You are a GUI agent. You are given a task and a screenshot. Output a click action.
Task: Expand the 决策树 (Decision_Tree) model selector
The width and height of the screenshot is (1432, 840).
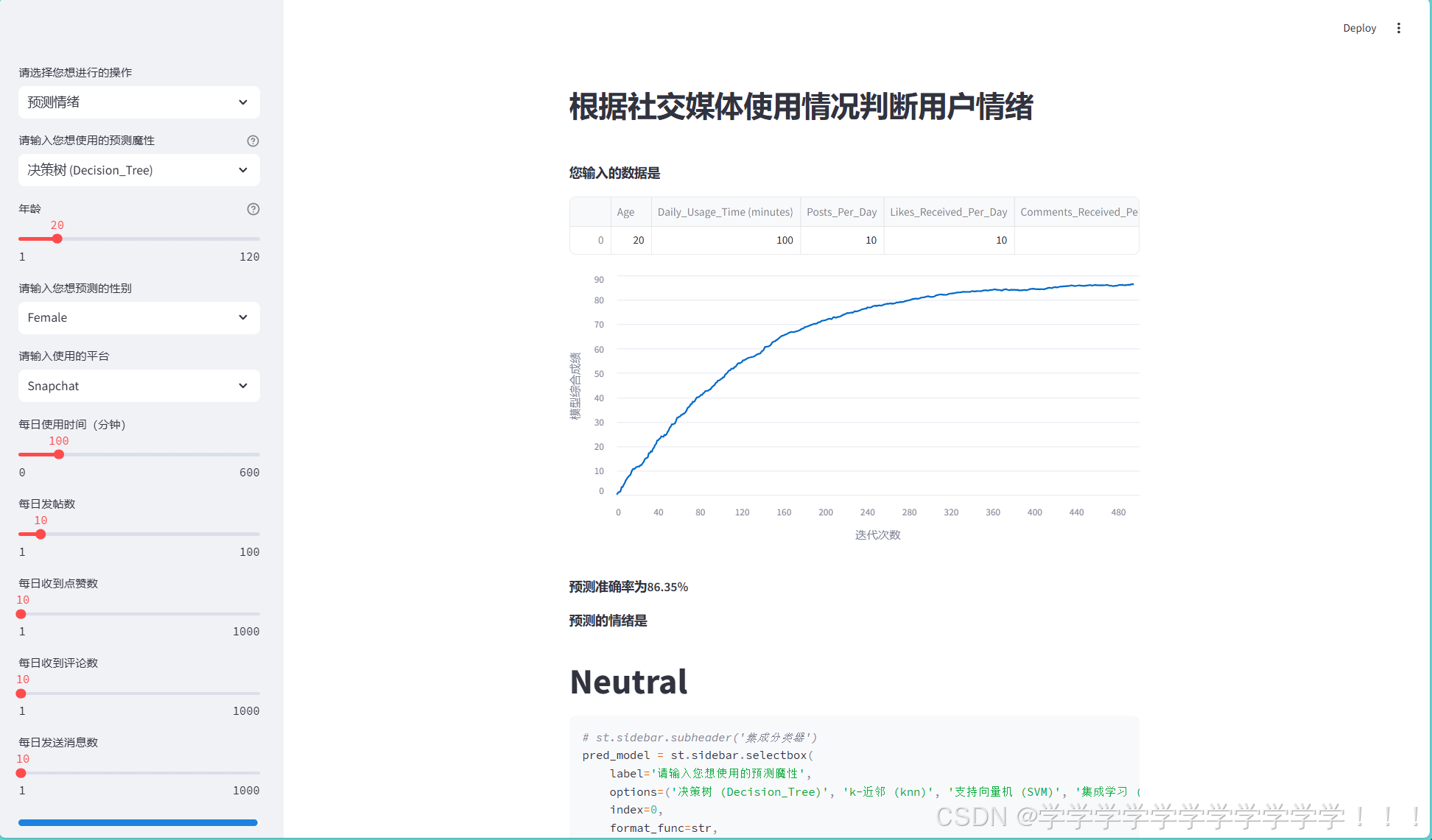pyautogui.click(x=138, y=170)
